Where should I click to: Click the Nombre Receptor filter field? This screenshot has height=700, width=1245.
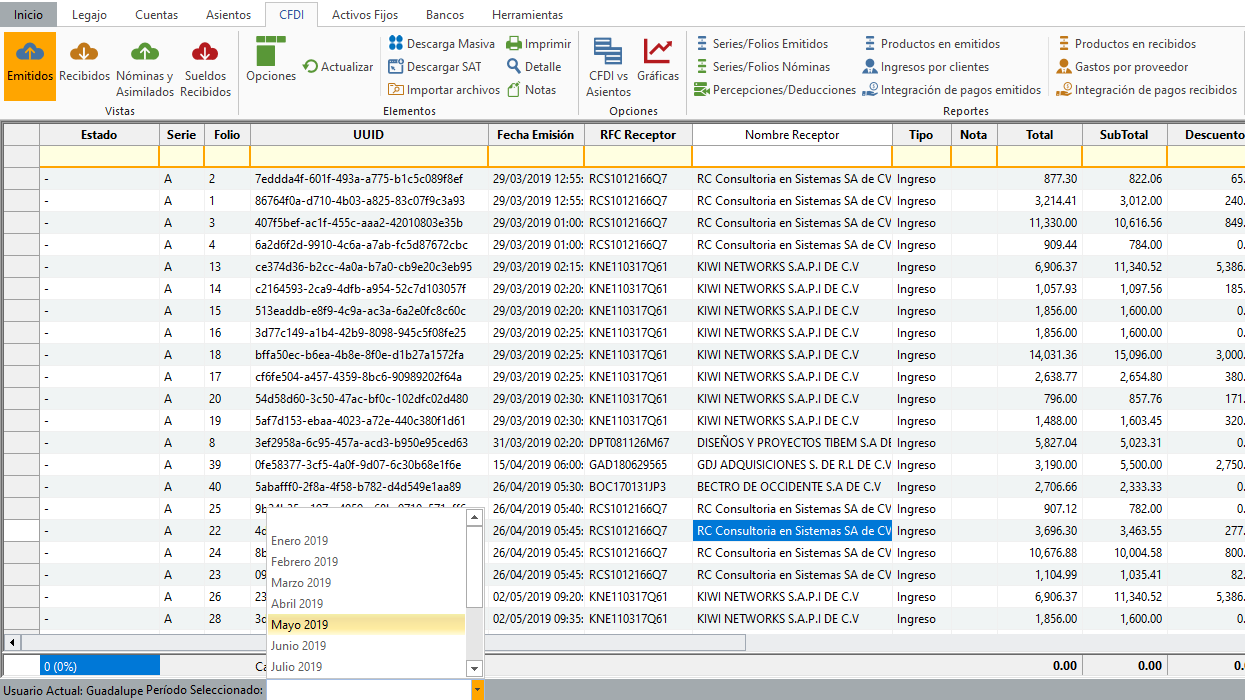791,156
